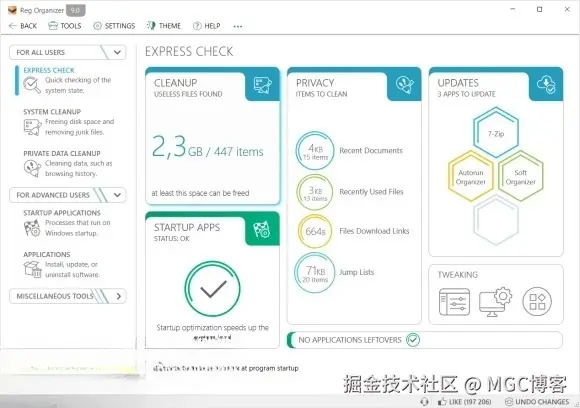Collapse the FOR ALL USERS section

[117, 52]
